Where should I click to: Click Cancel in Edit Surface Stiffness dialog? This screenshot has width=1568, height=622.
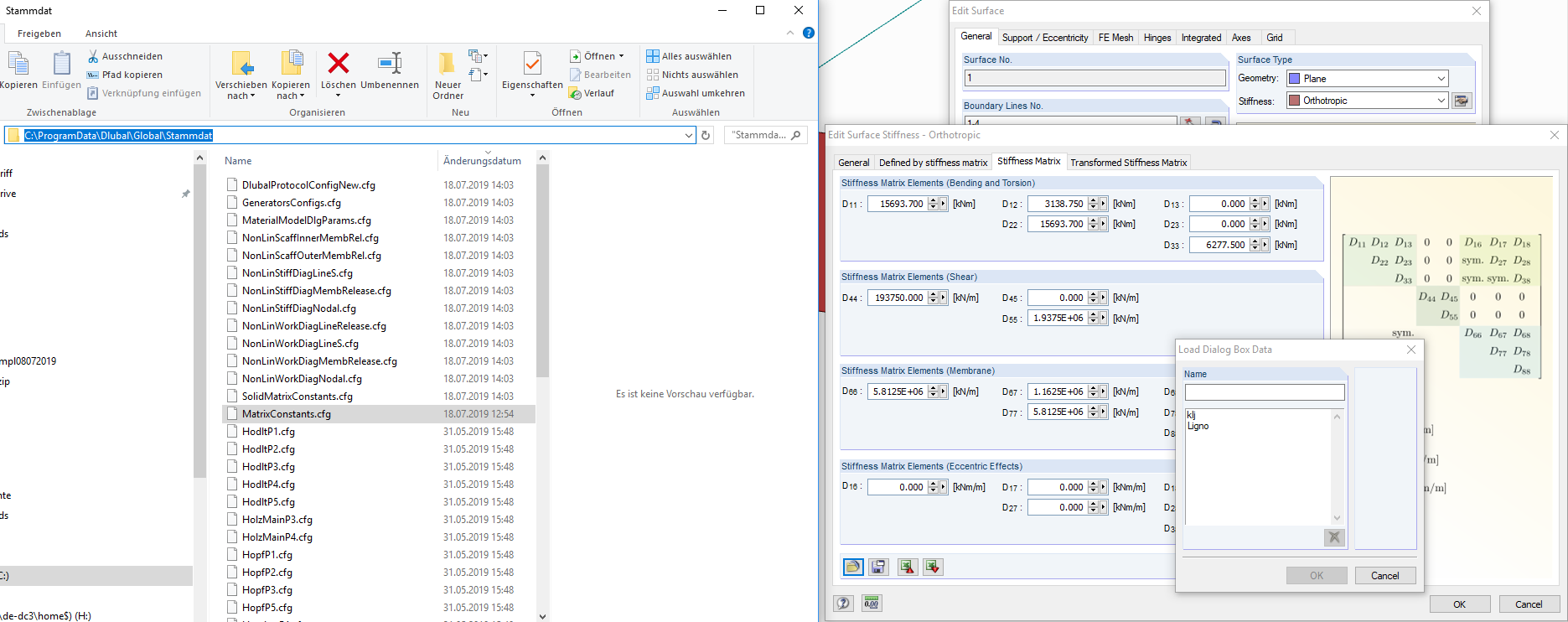click(x=1529, y=604)
